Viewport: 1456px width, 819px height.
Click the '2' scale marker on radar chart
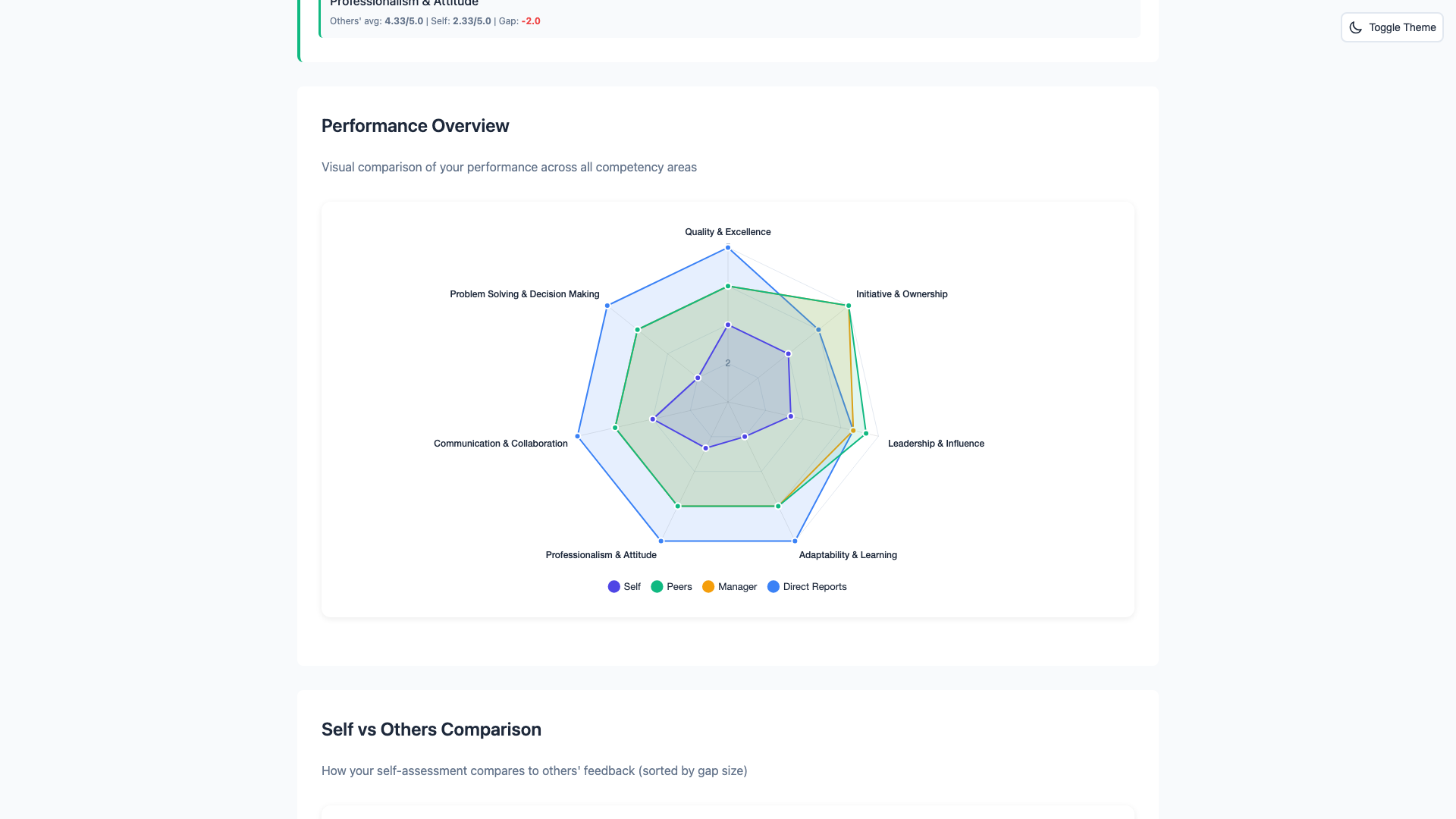[x=728, y=362]
